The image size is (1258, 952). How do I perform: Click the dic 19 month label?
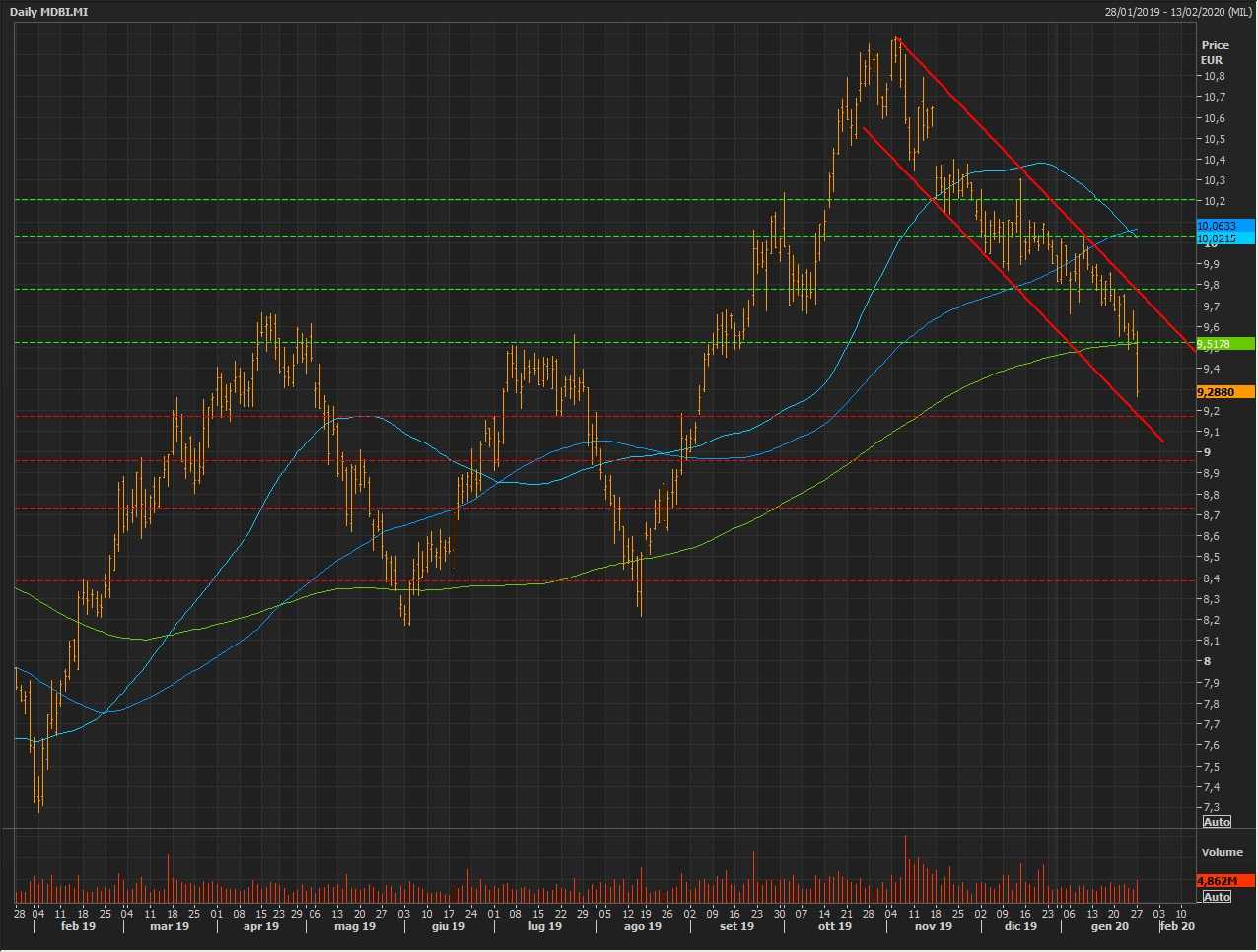point(1020,926)
